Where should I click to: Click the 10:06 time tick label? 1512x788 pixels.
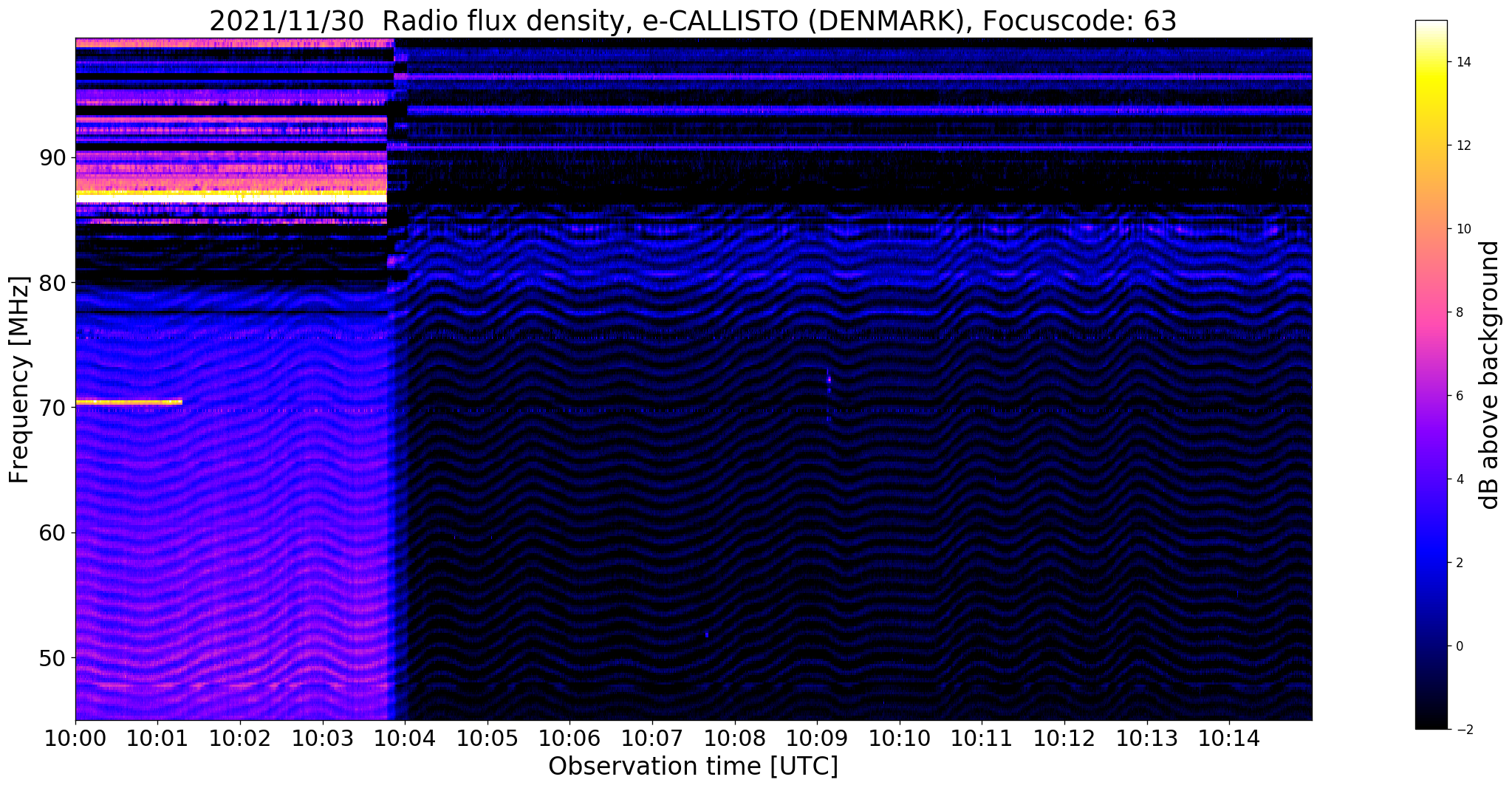coord(569,739)
